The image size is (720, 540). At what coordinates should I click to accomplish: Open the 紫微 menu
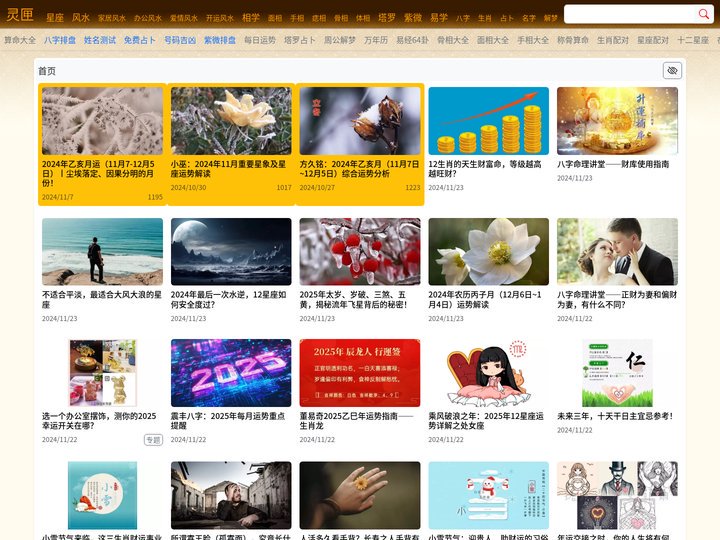413,17
